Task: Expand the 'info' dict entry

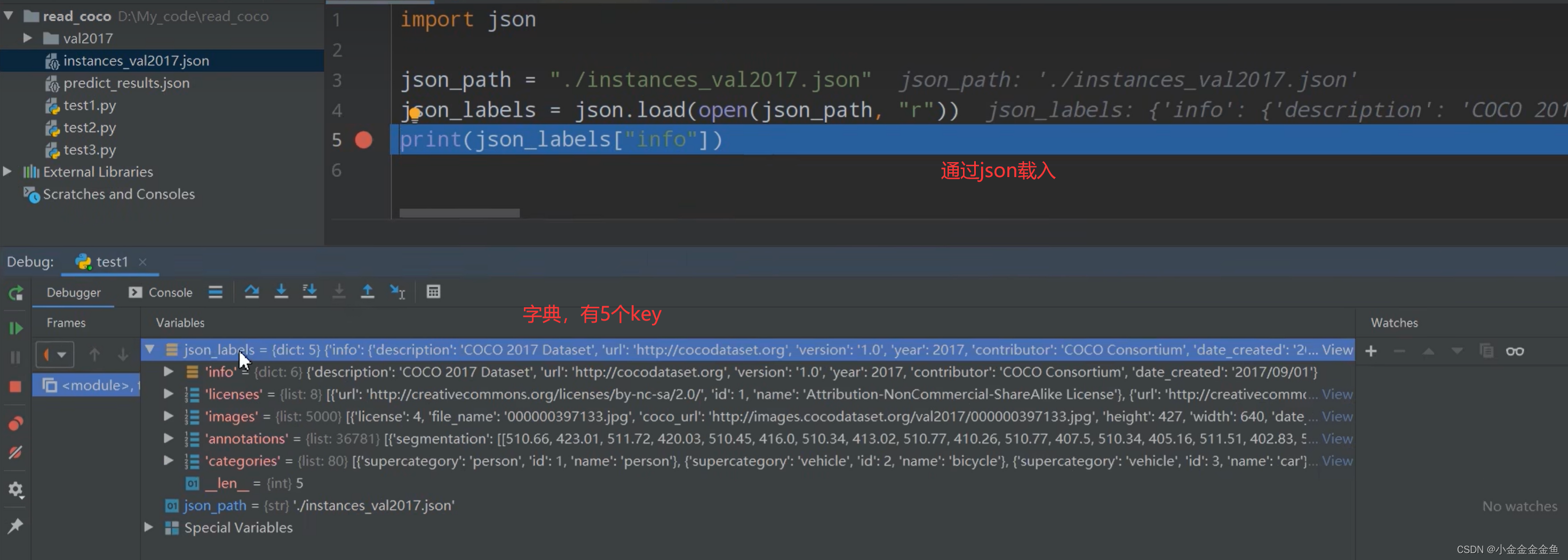Action: coord(169,371)
